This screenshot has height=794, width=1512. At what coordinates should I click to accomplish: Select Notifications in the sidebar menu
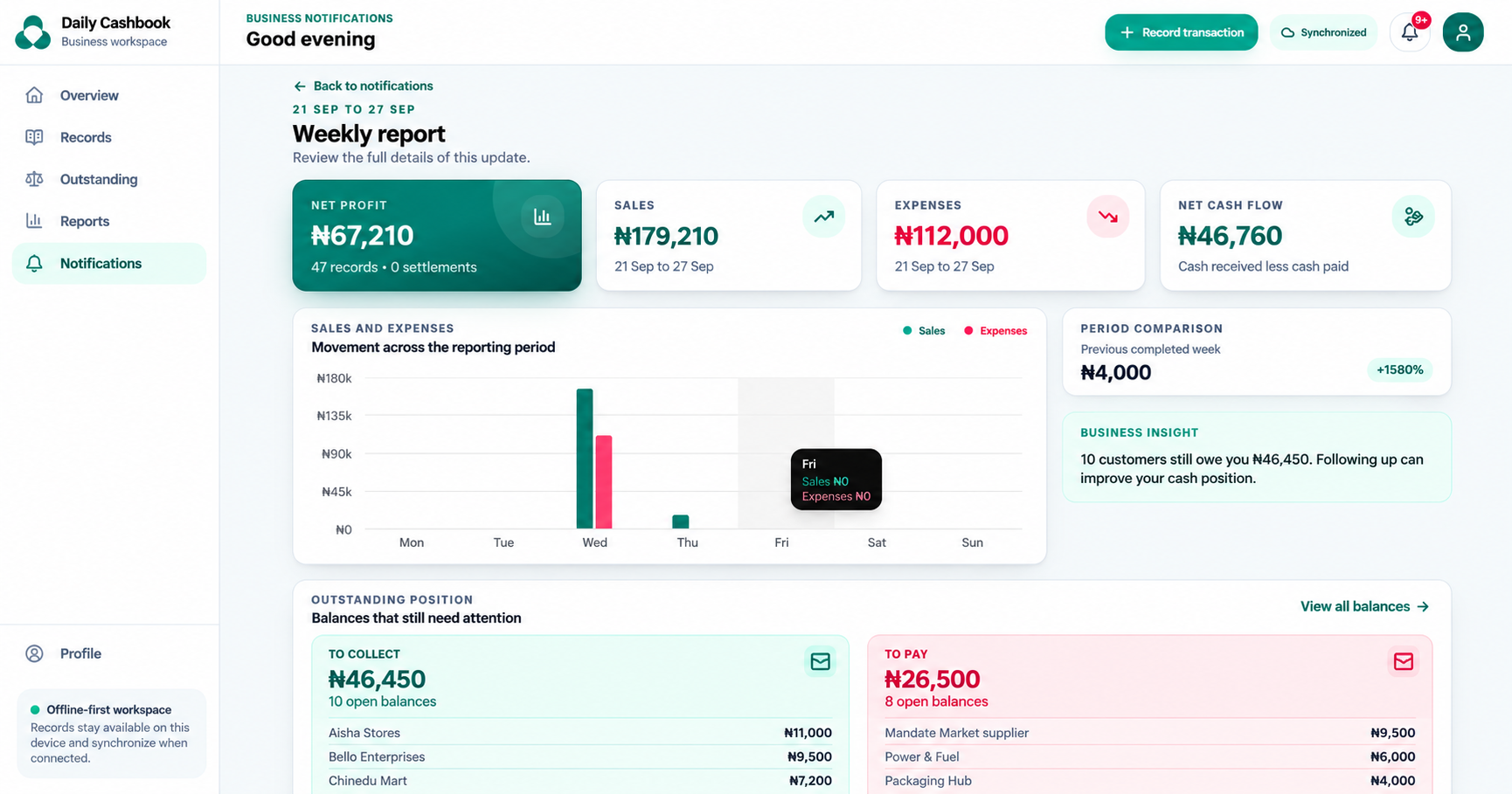109,263
